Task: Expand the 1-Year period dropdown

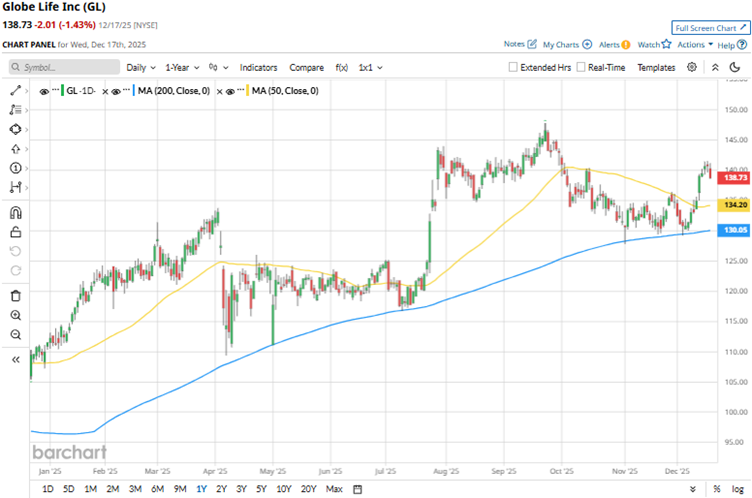Action: tap(182, 68)
